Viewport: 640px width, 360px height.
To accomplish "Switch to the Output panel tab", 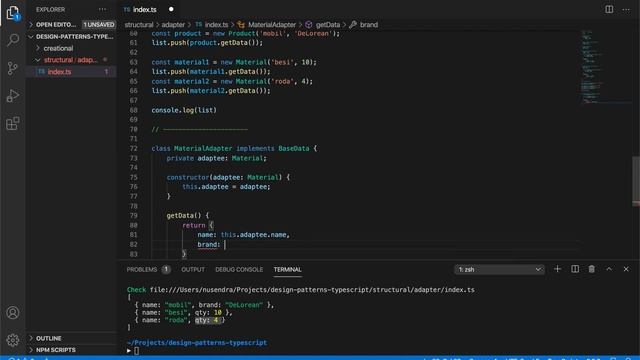I will point(193,269).
